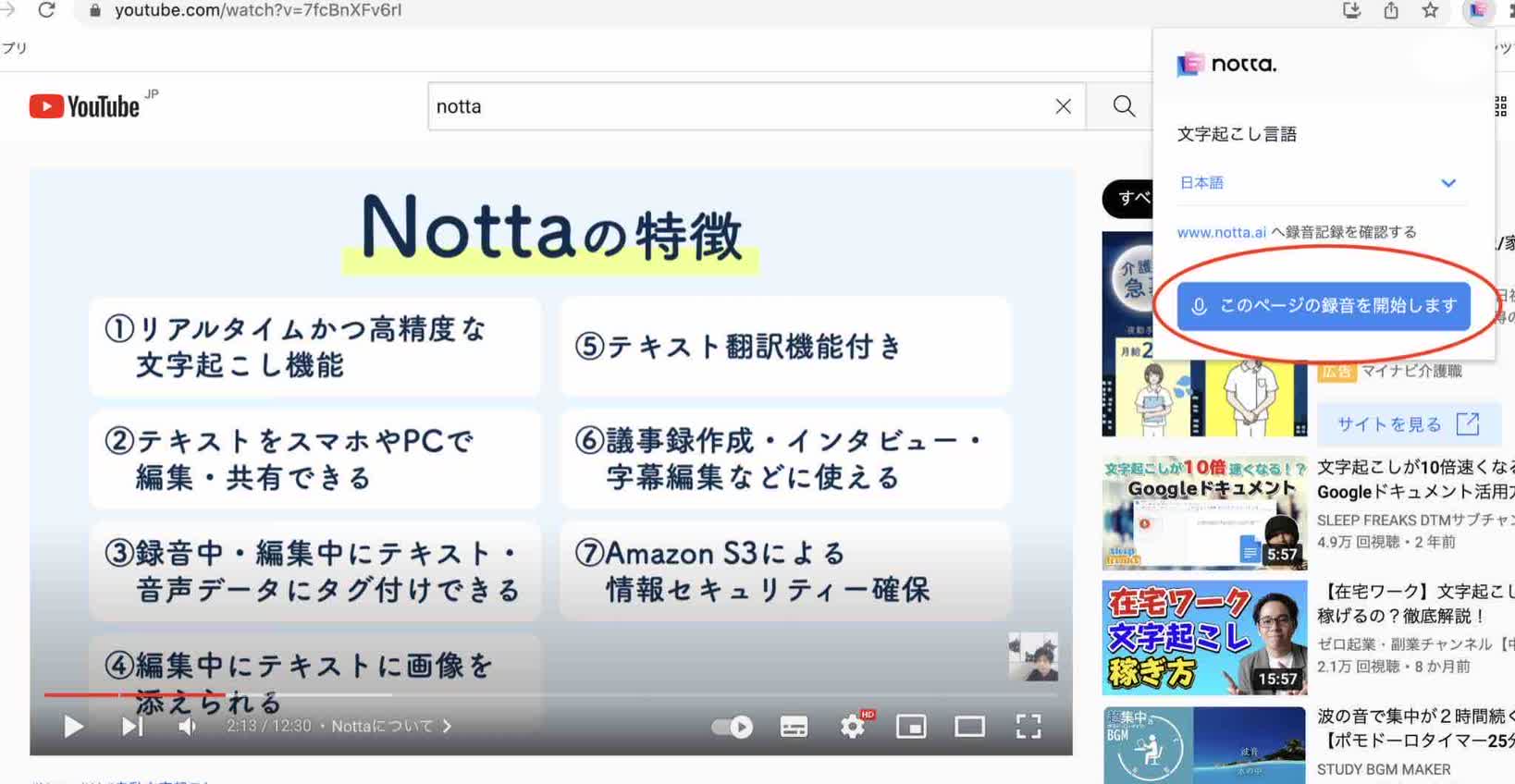Image resolution: width=1515 pixels, height=784 pixels.
Task: Open the SLEEP FREAKS DTM channel name
Action: point(1416,521)
